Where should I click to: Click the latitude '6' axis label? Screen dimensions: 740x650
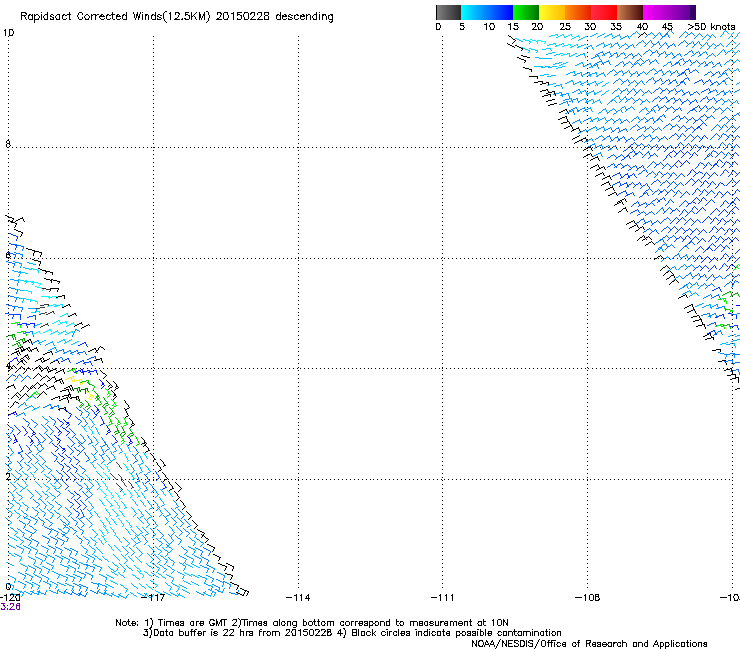[x=8, y=255]
